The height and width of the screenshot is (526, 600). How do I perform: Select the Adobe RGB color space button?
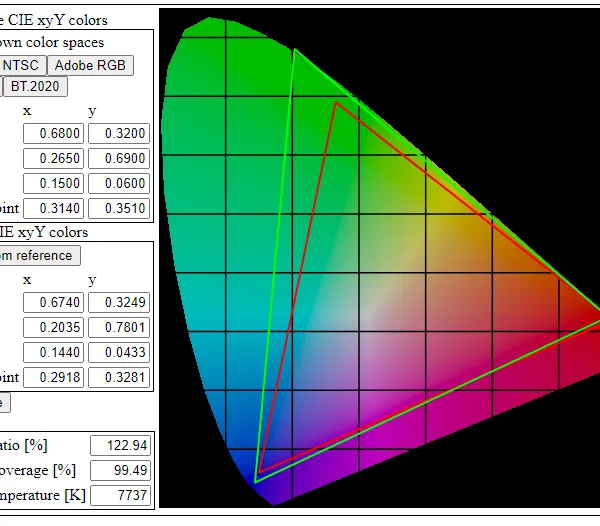tap(90, 65)
